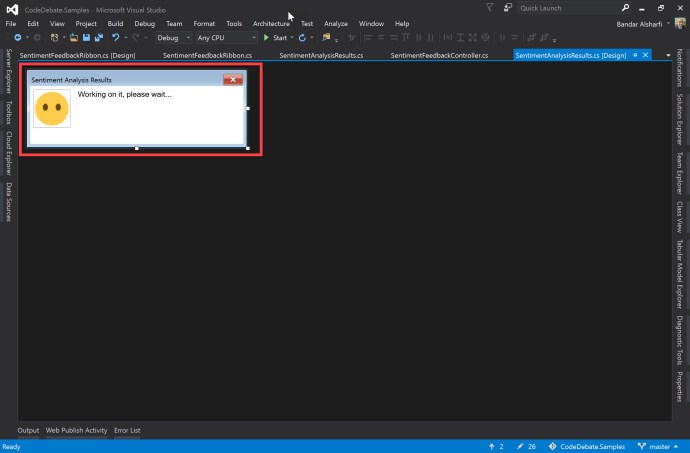This screenshot has width=690, height=453.
Task: Open the Debug configuration dropdown
Action: click(x=172, y=37)
